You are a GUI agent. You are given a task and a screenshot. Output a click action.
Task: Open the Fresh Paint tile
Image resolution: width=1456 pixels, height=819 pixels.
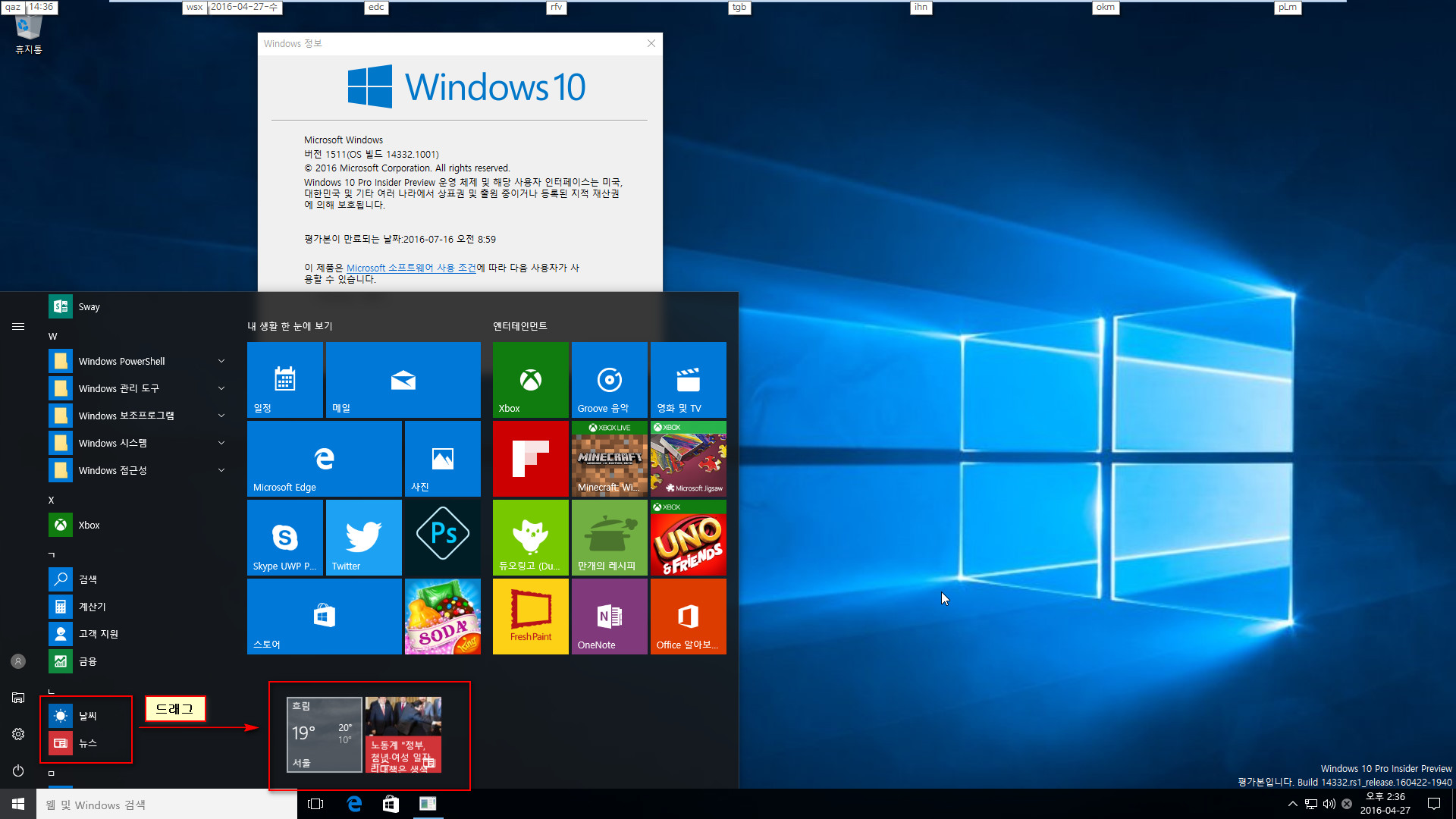531,617
